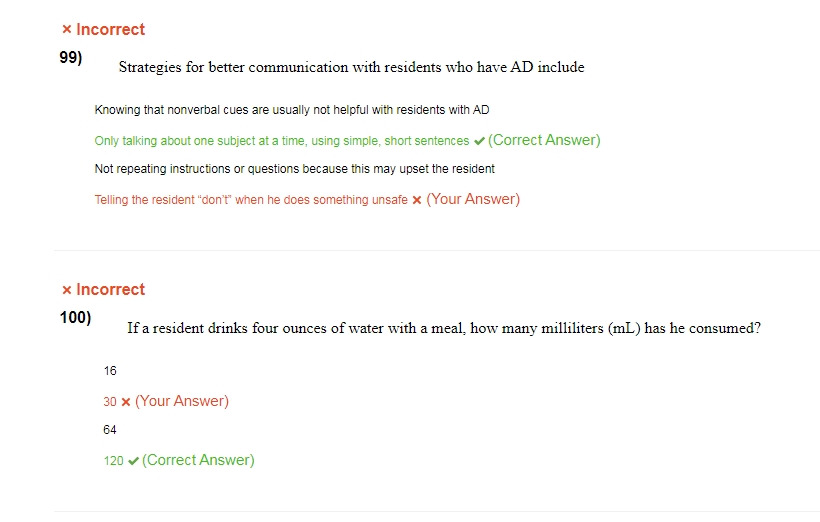
Task: Click the question 100 number label
Action: [x=75, y=317]
